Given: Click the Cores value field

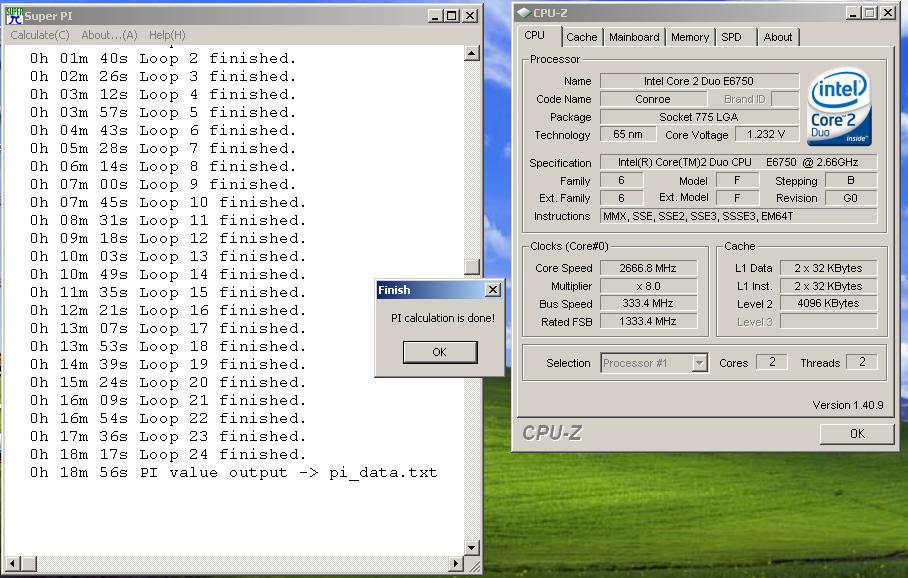Looking at the screenshot, I should pos(772,362).
